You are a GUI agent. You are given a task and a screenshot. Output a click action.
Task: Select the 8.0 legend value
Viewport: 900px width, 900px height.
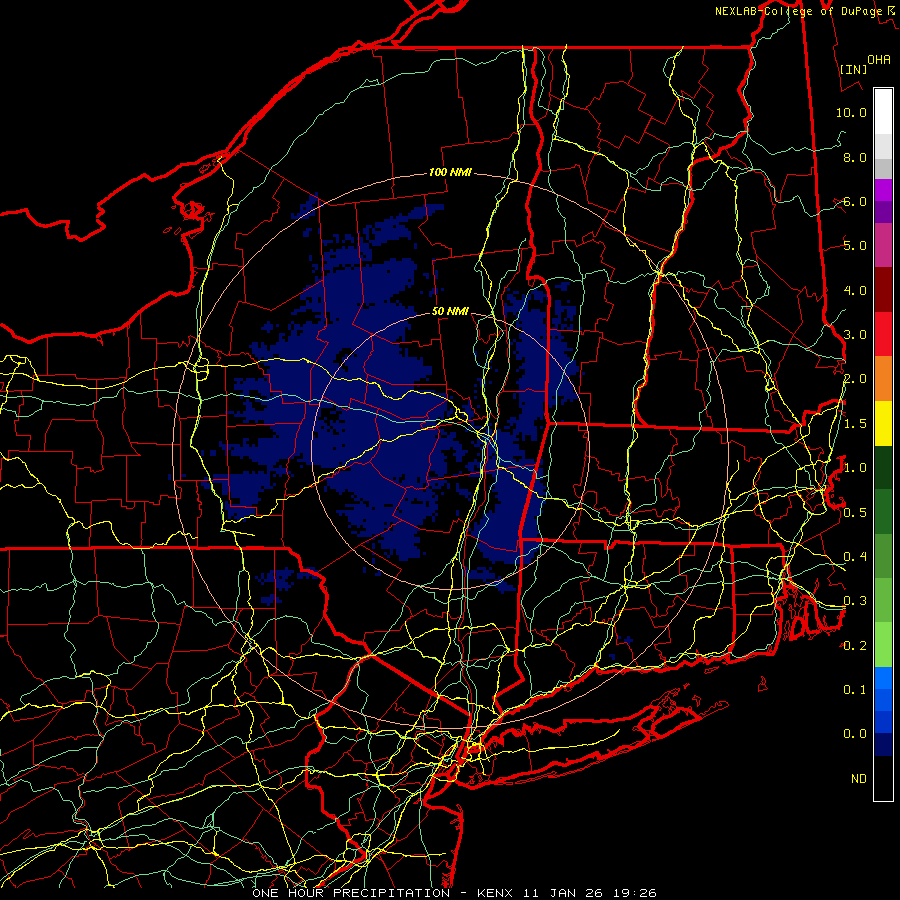point(855,157)
